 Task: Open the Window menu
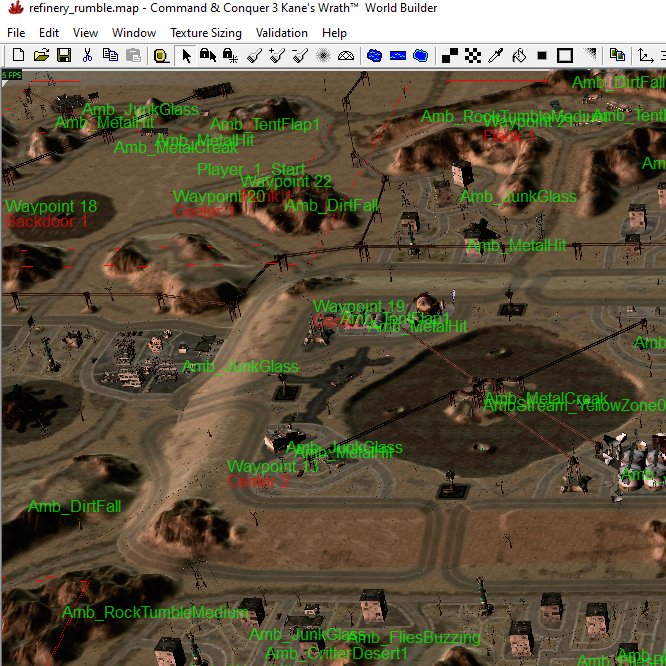coord(134,33)
